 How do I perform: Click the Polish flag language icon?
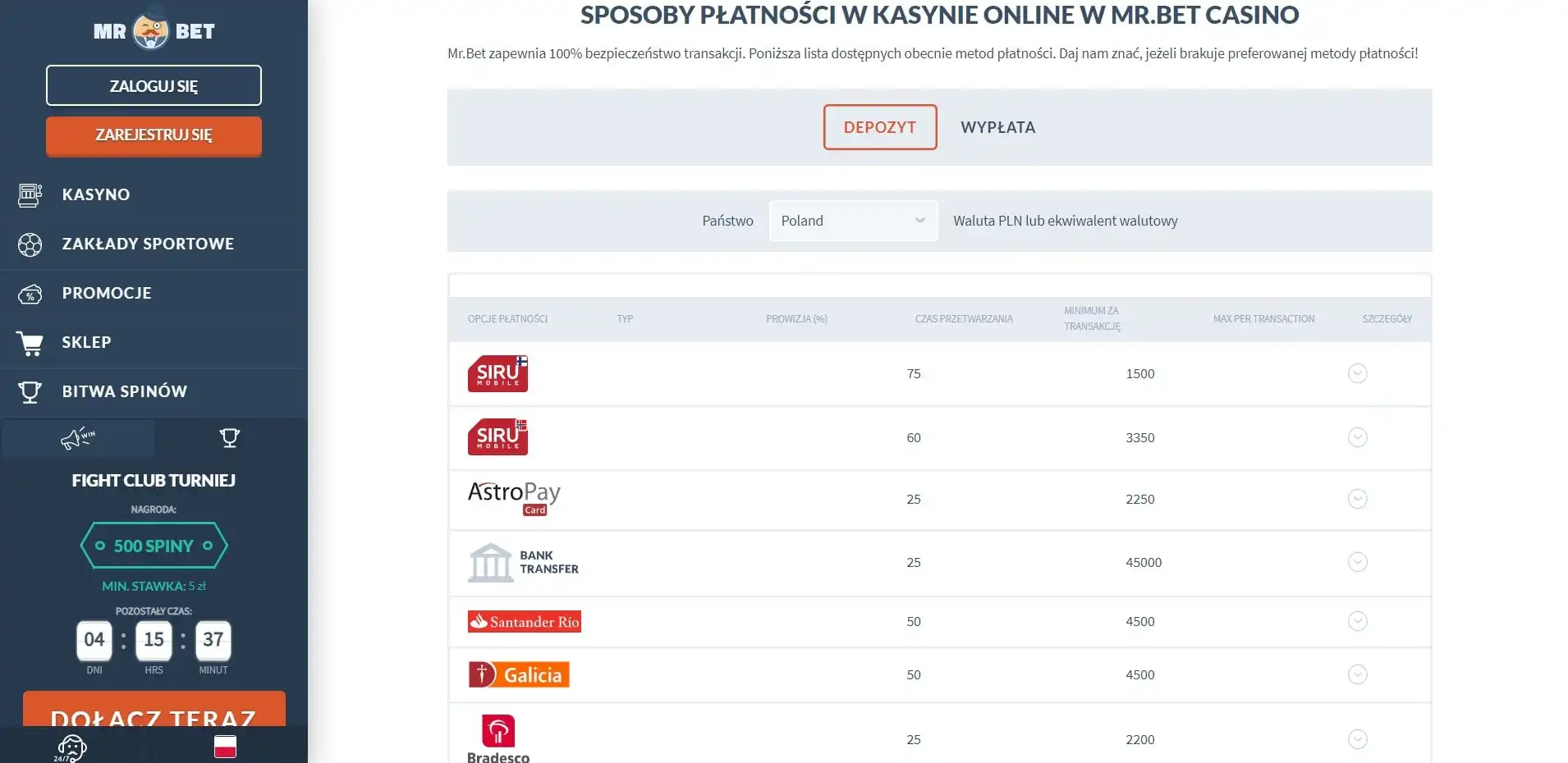(225, 747)
